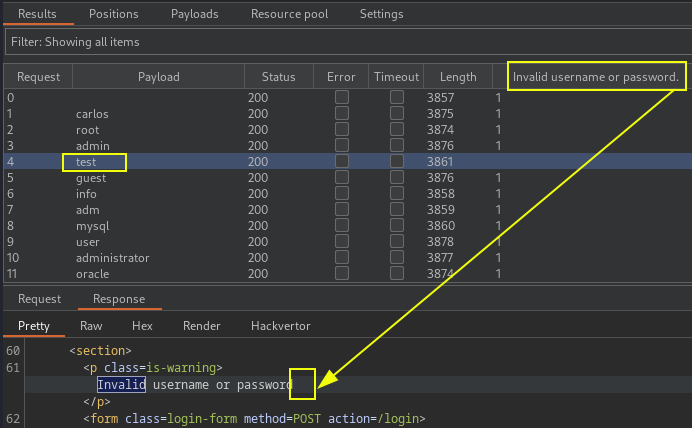
Task: Toggle Error checkbox in row 0
Action: (342, 97)
